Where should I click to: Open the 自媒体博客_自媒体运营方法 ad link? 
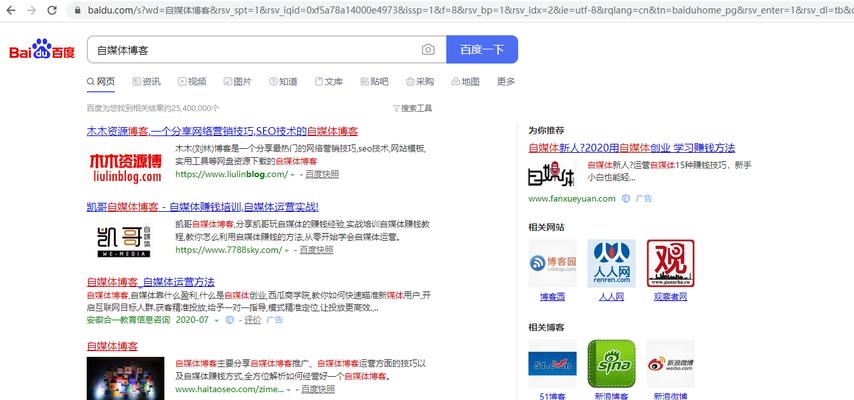[150, 282]
